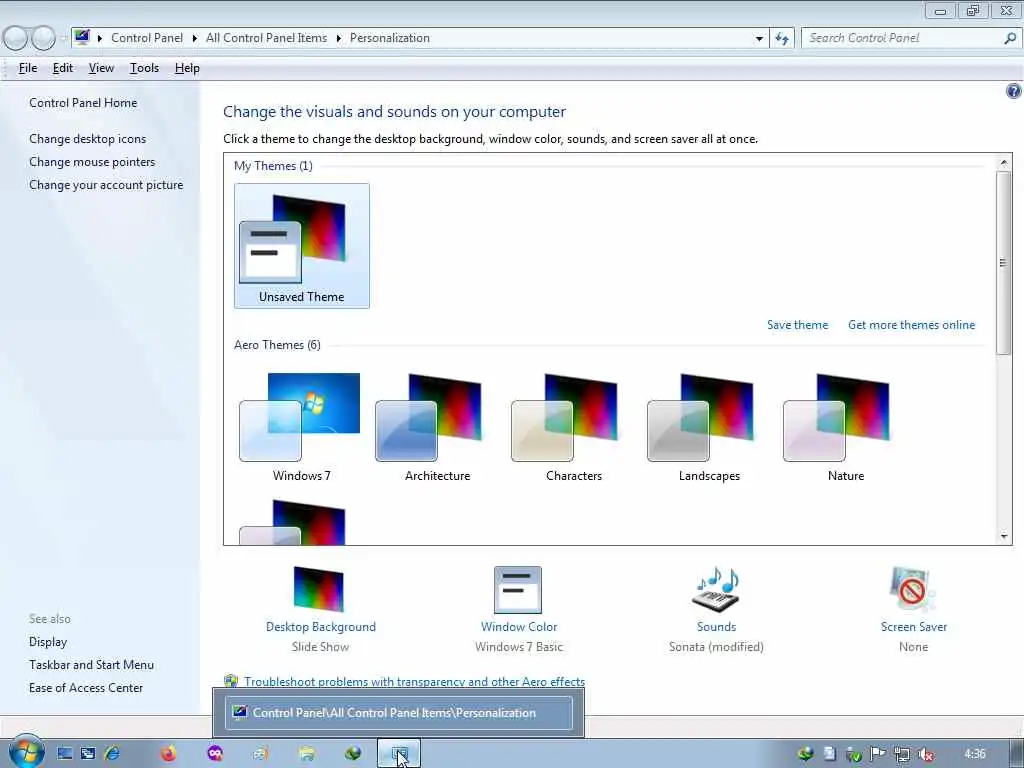The image size is (1024, 768).
Task: Apply the Nature theme
Action: click(x=844, y=427)
